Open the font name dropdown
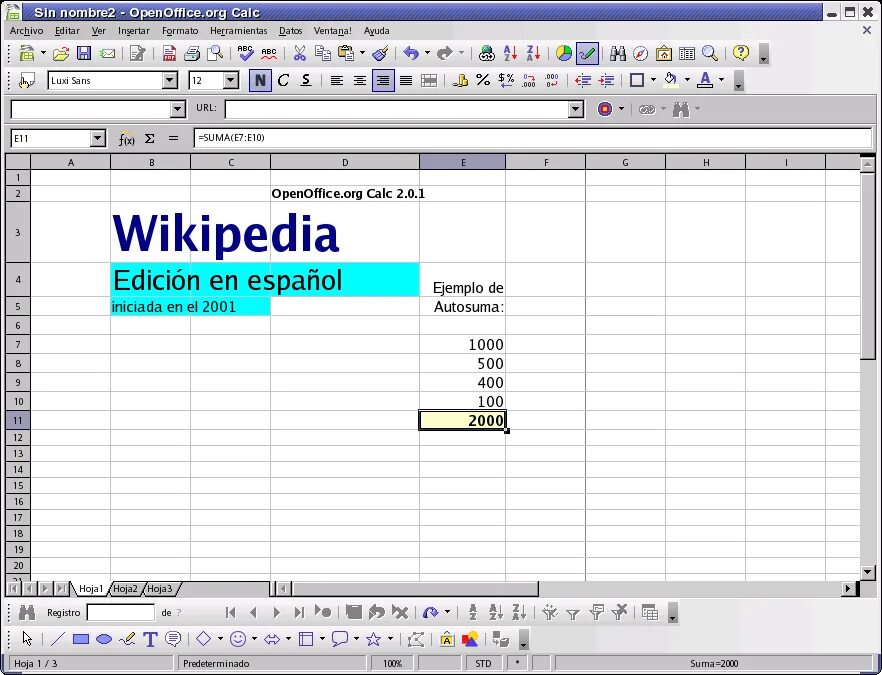 tap(169, 80)
